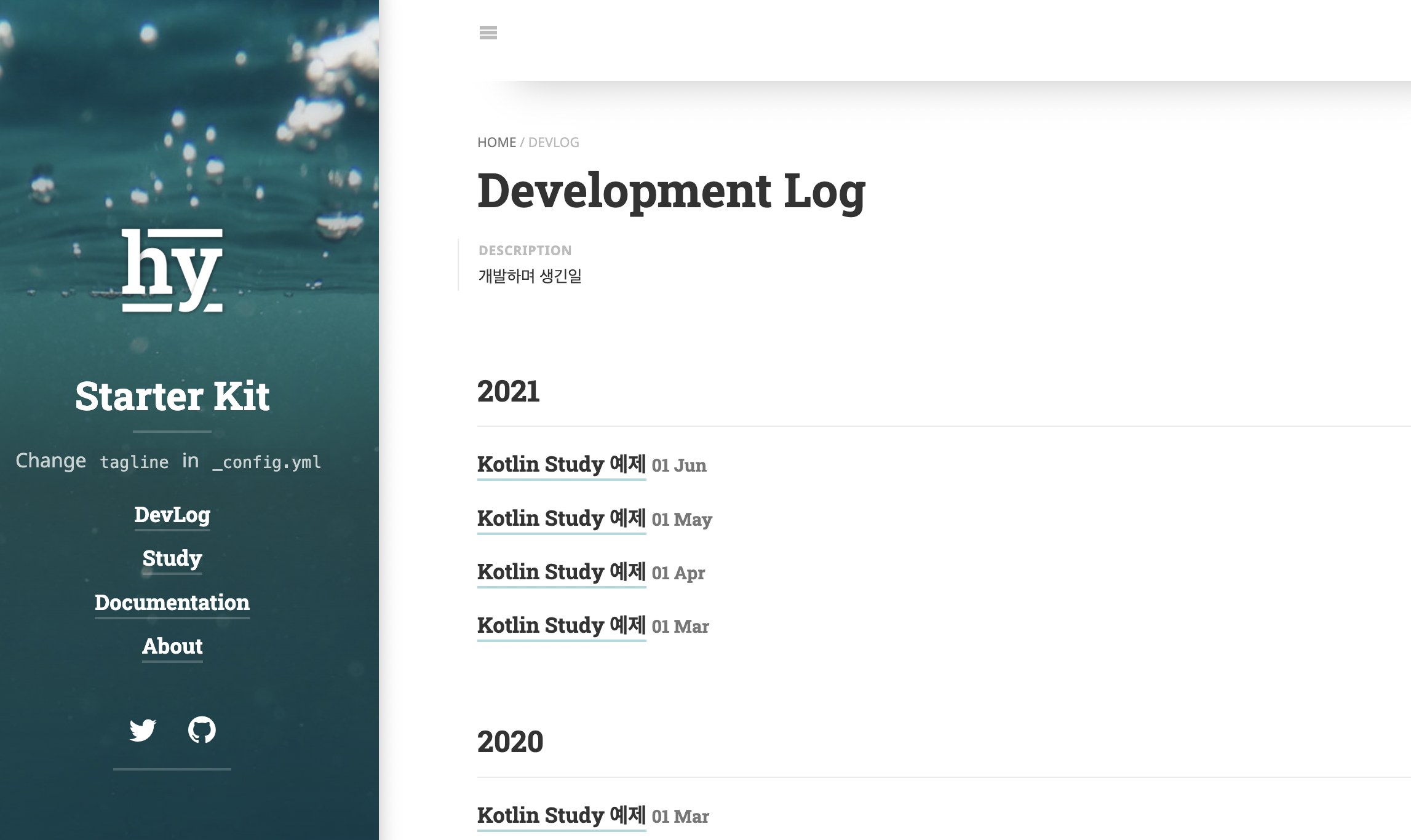Click the Development Log page title
The image size is (1411, 840).
671,191
